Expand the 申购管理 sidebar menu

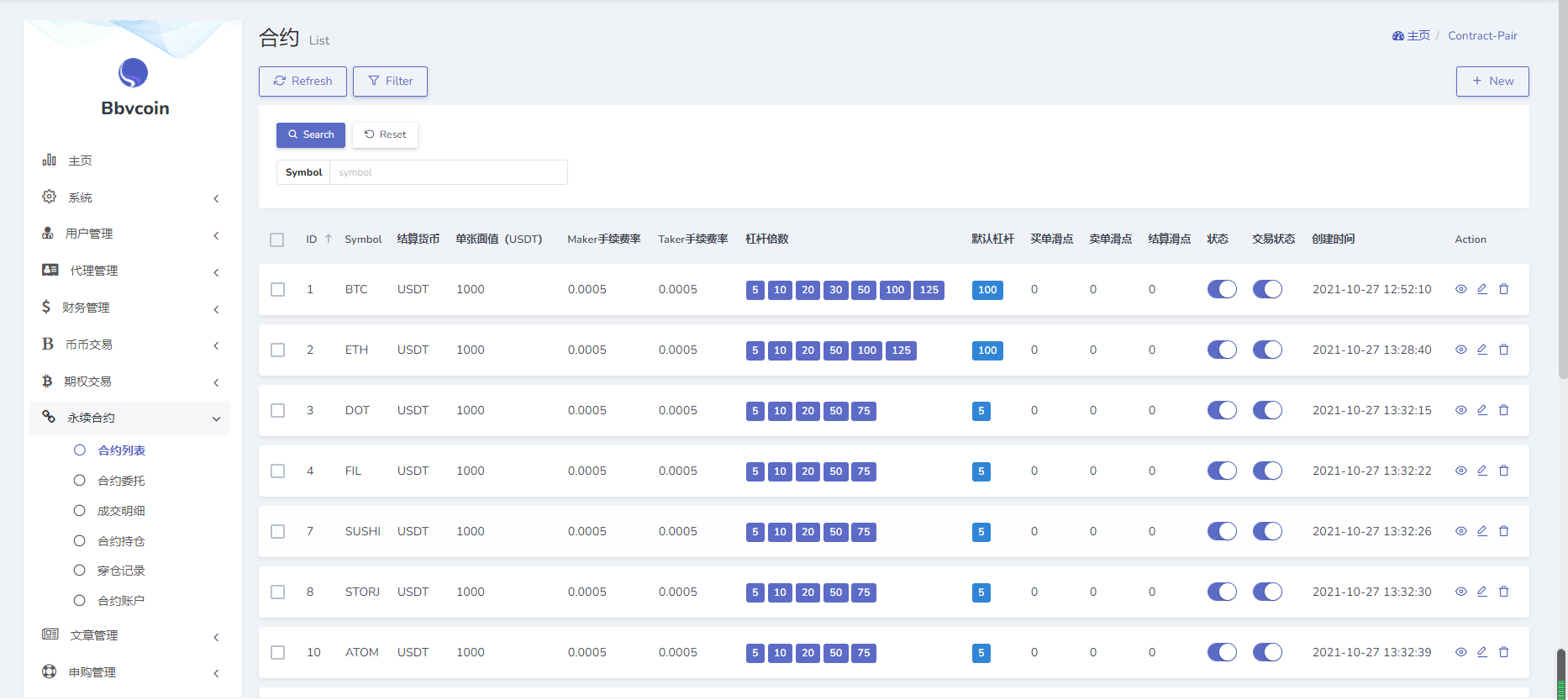(130, 673)
